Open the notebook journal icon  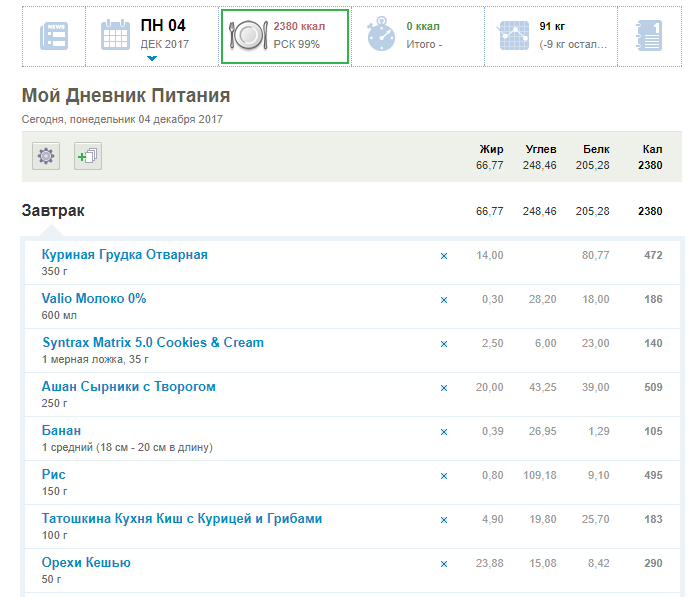pyautogui.click(x=647, y=37)
